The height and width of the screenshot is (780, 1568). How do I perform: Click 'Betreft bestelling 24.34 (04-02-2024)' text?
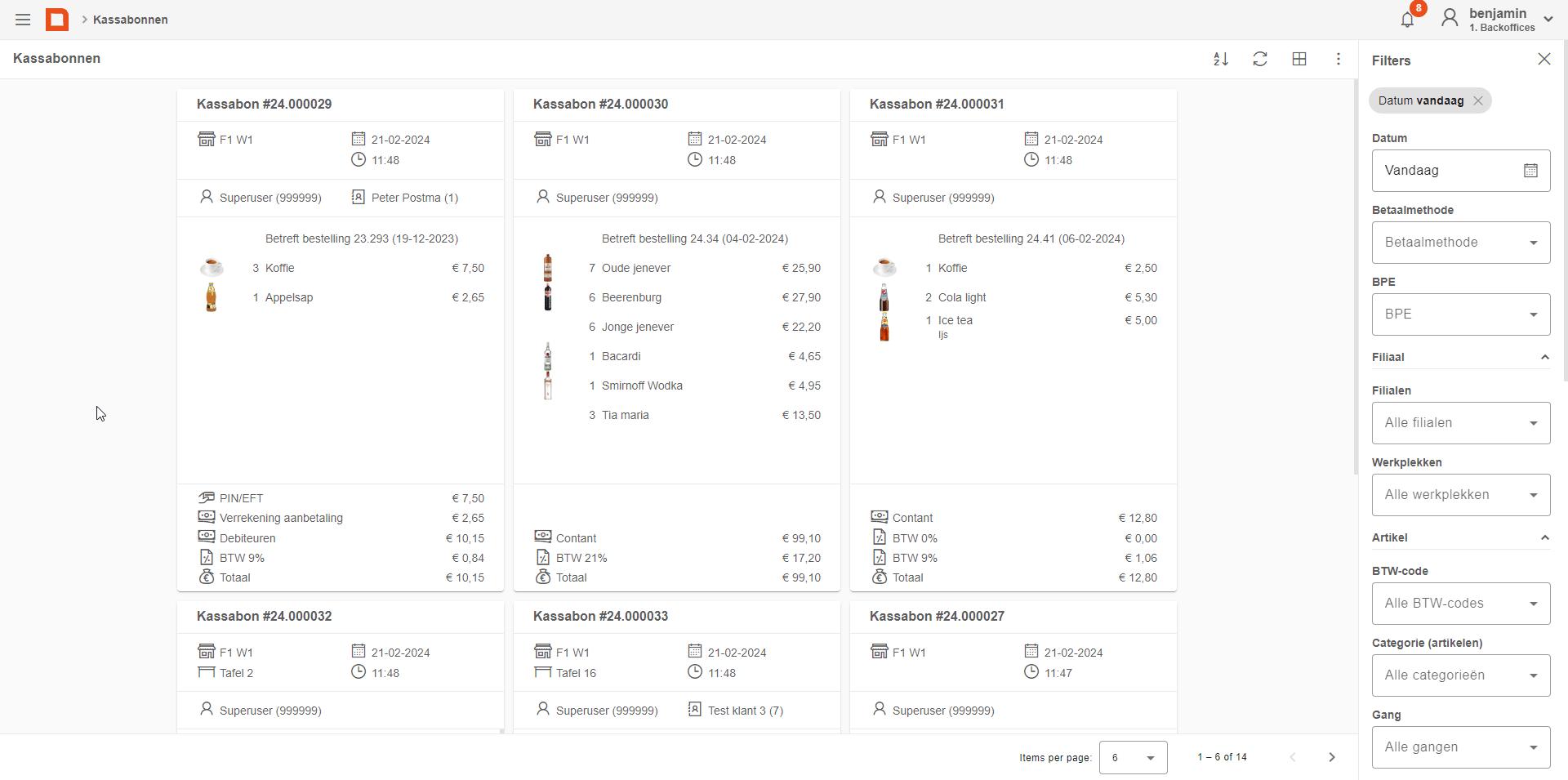pyautogui.click(x=695, y=238)
